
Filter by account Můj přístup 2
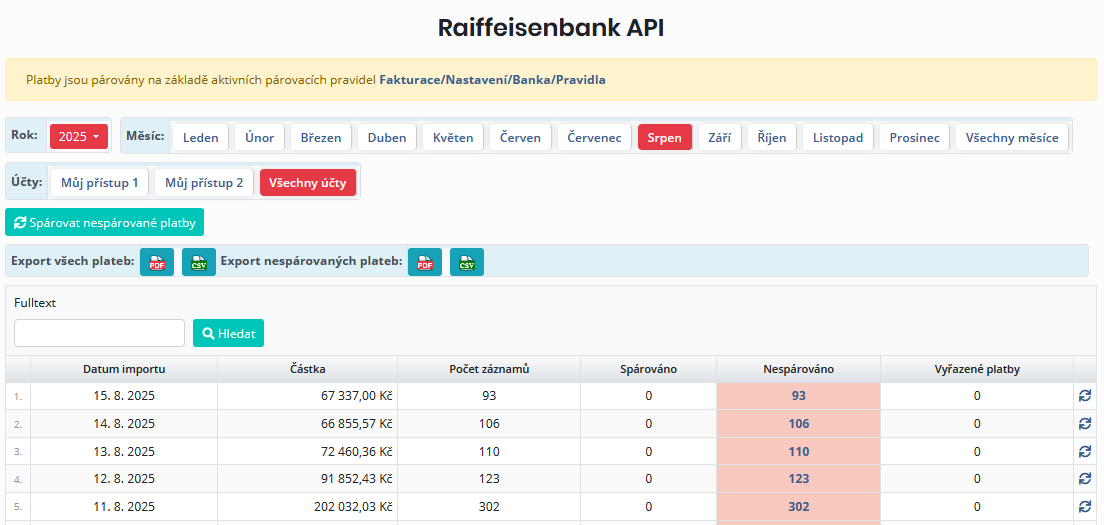click(x=204, y=183)
